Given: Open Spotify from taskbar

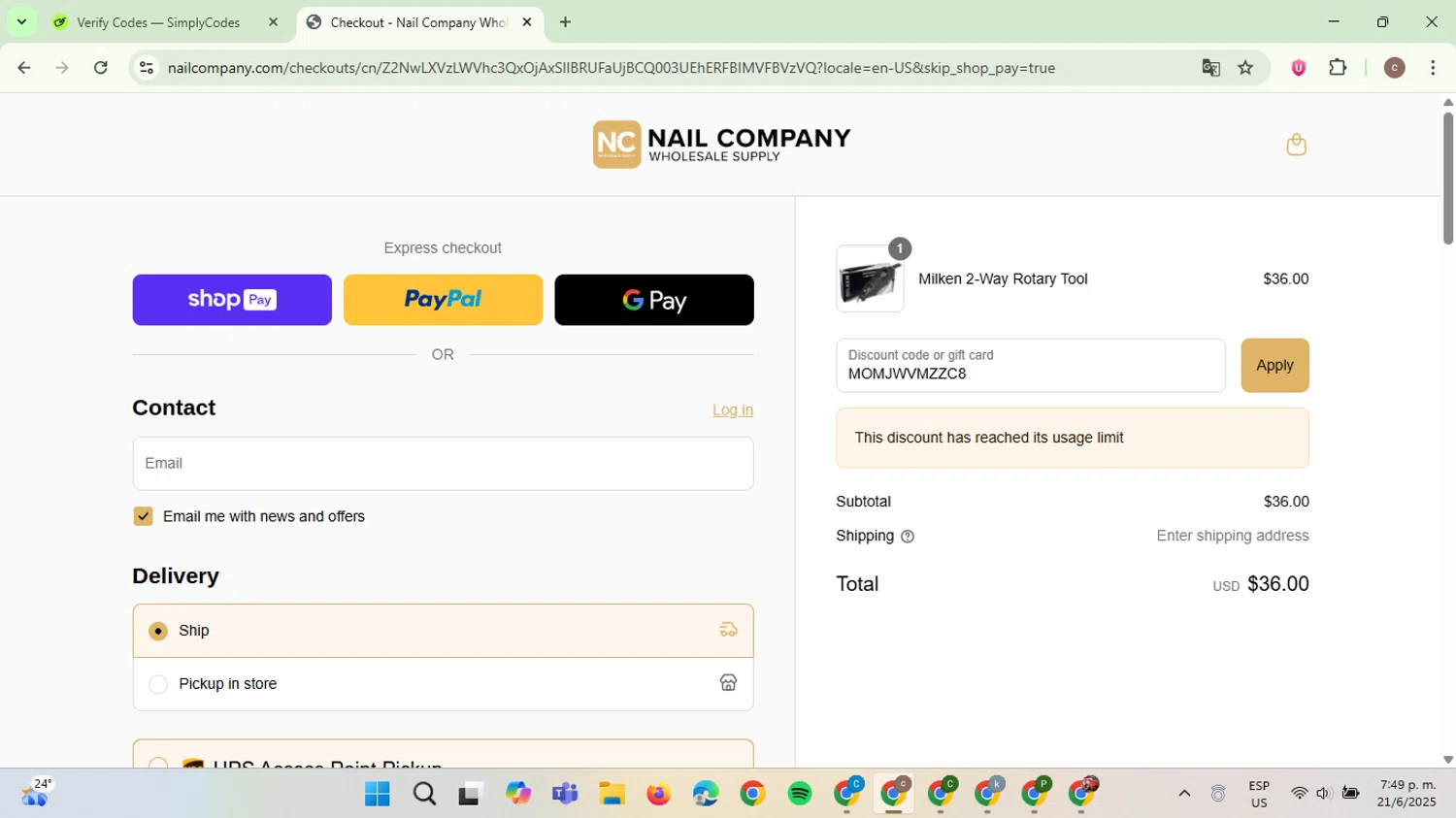Looking at the screenshot, I should point(800,795).
